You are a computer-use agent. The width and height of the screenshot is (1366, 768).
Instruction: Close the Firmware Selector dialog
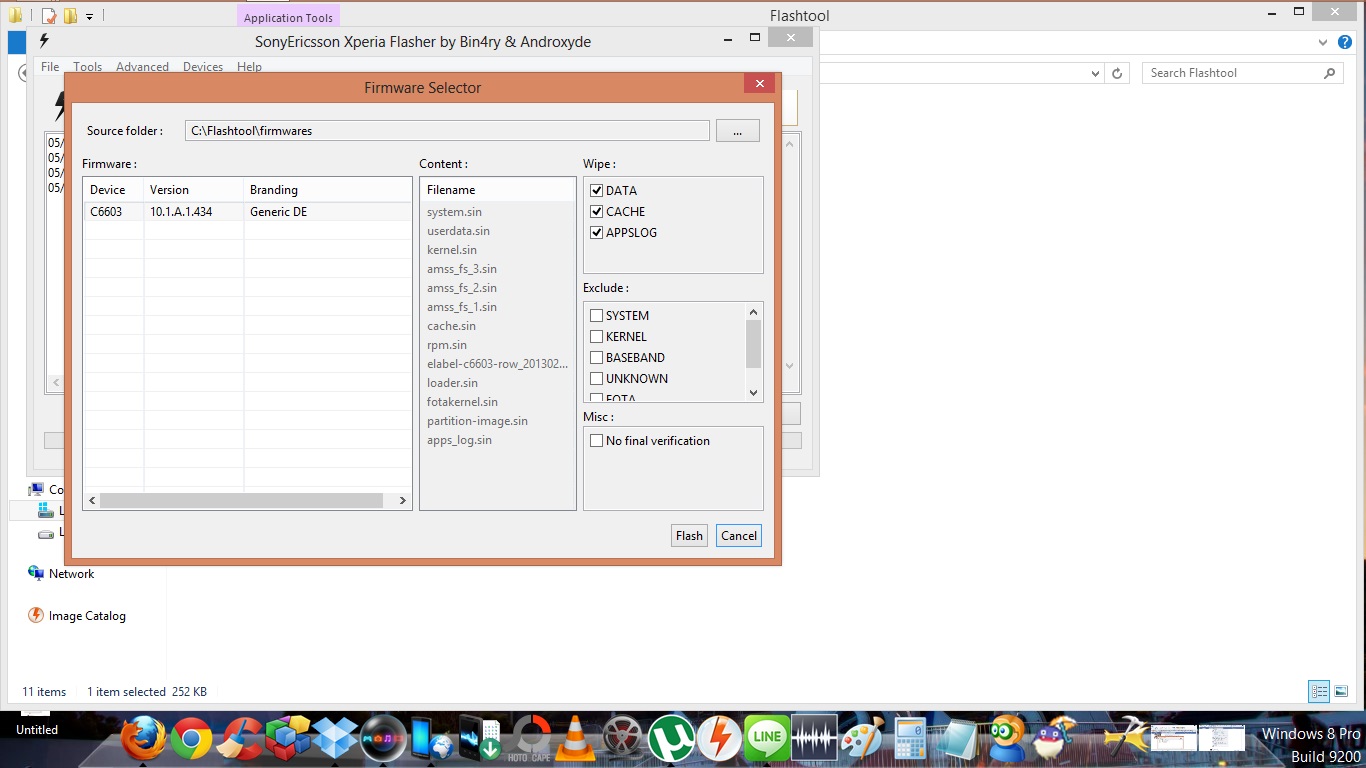coord(760,84)
